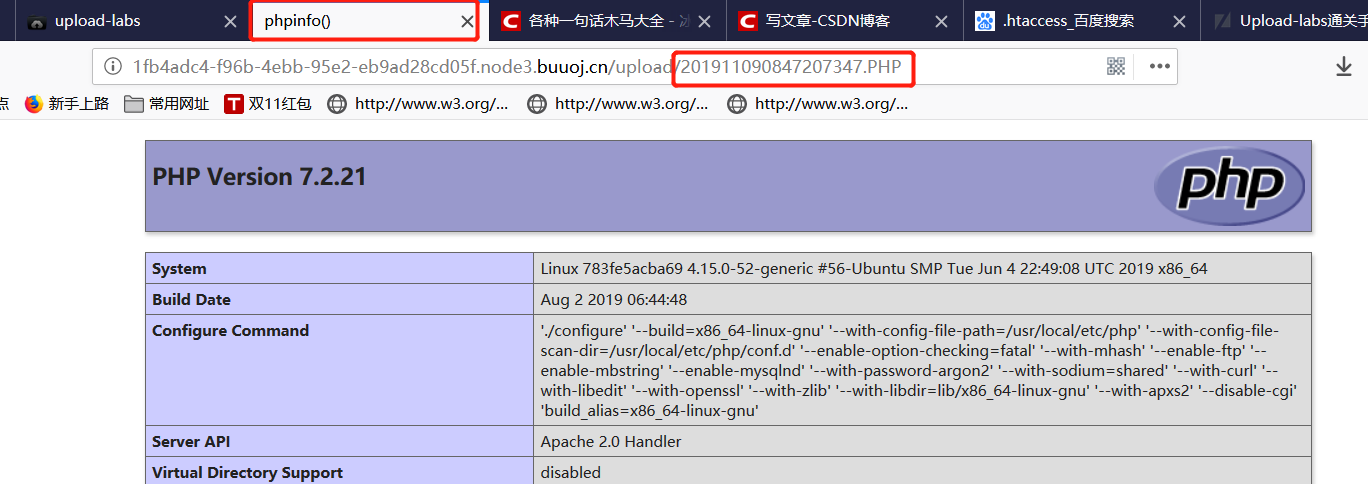Click the Build Date row label
1368x484 pixels.
pyautogui.click(x=191, y=300)
